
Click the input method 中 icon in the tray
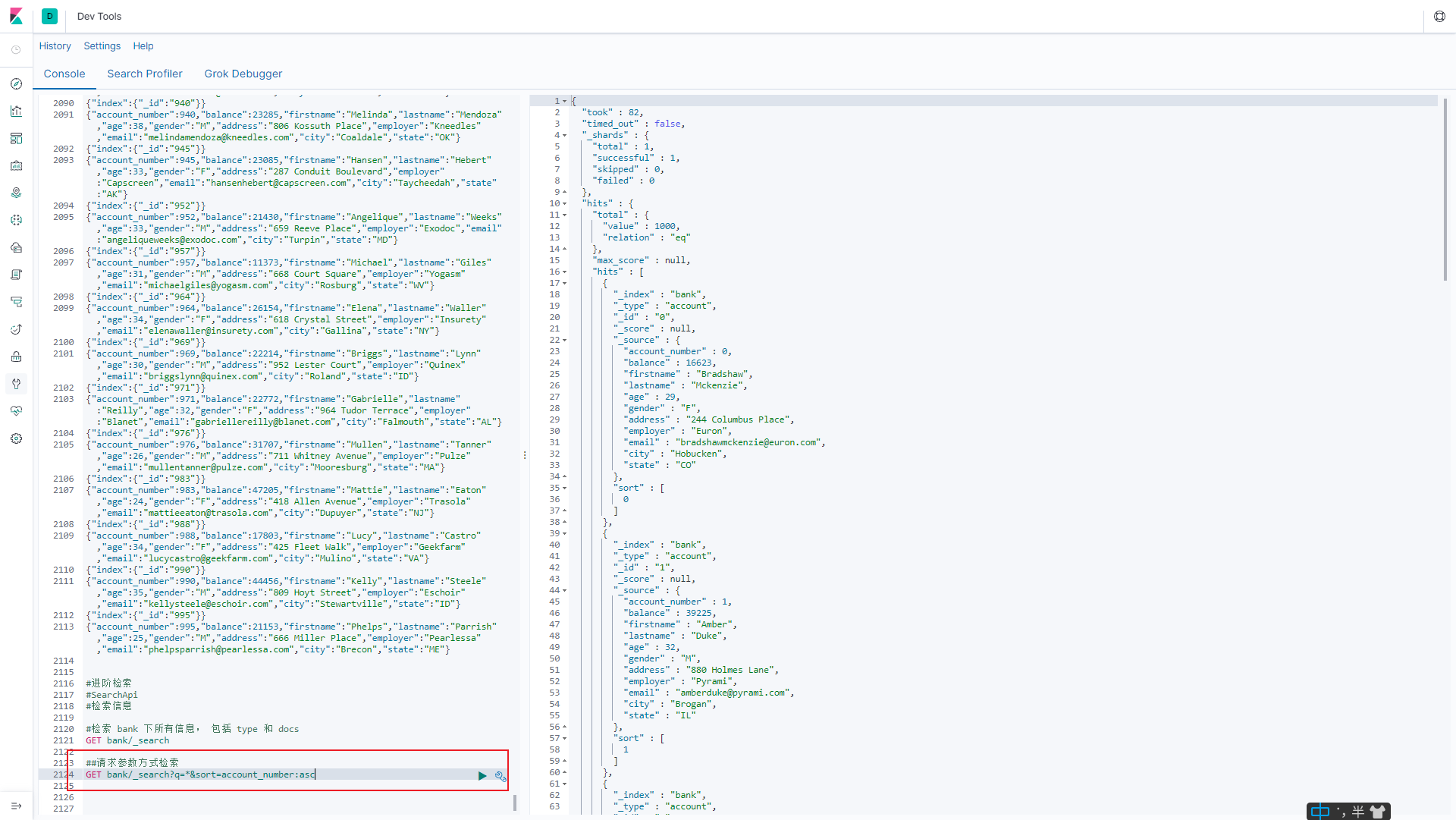1320,812
